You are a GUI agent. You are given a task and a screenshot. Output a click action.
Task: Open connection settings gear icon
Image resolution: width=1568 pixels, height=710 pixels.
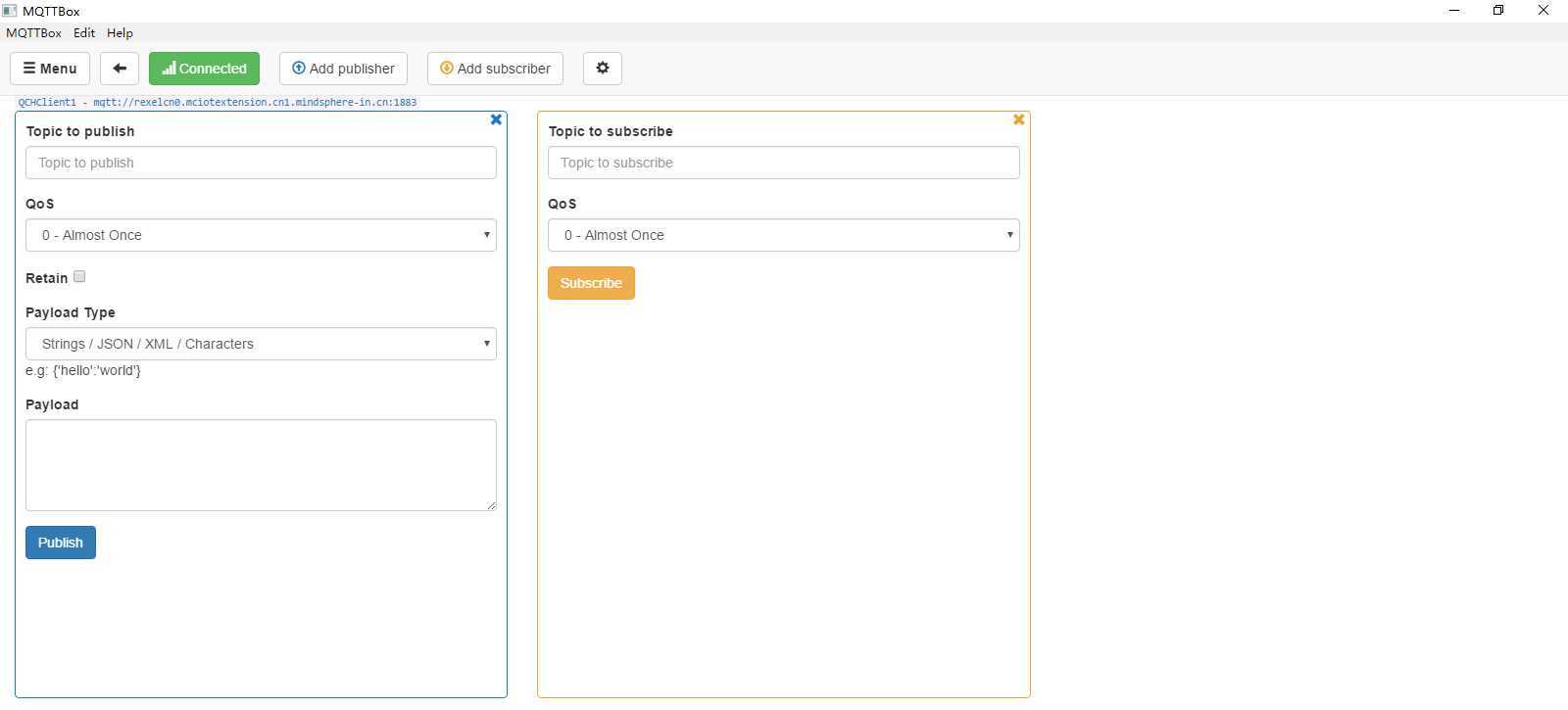pyautogui.click(x=603, y=69)
